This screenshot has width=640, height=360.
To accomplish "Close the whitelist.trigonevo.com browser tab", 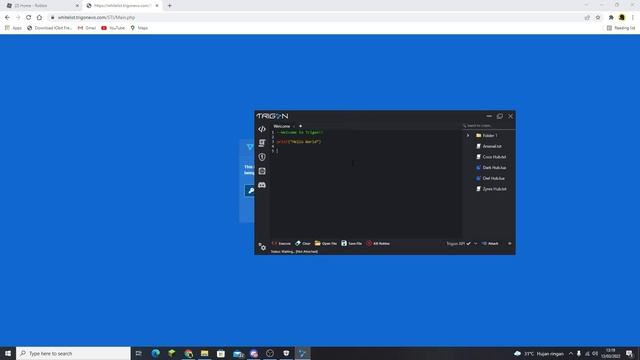I will (x=157, y=6).
